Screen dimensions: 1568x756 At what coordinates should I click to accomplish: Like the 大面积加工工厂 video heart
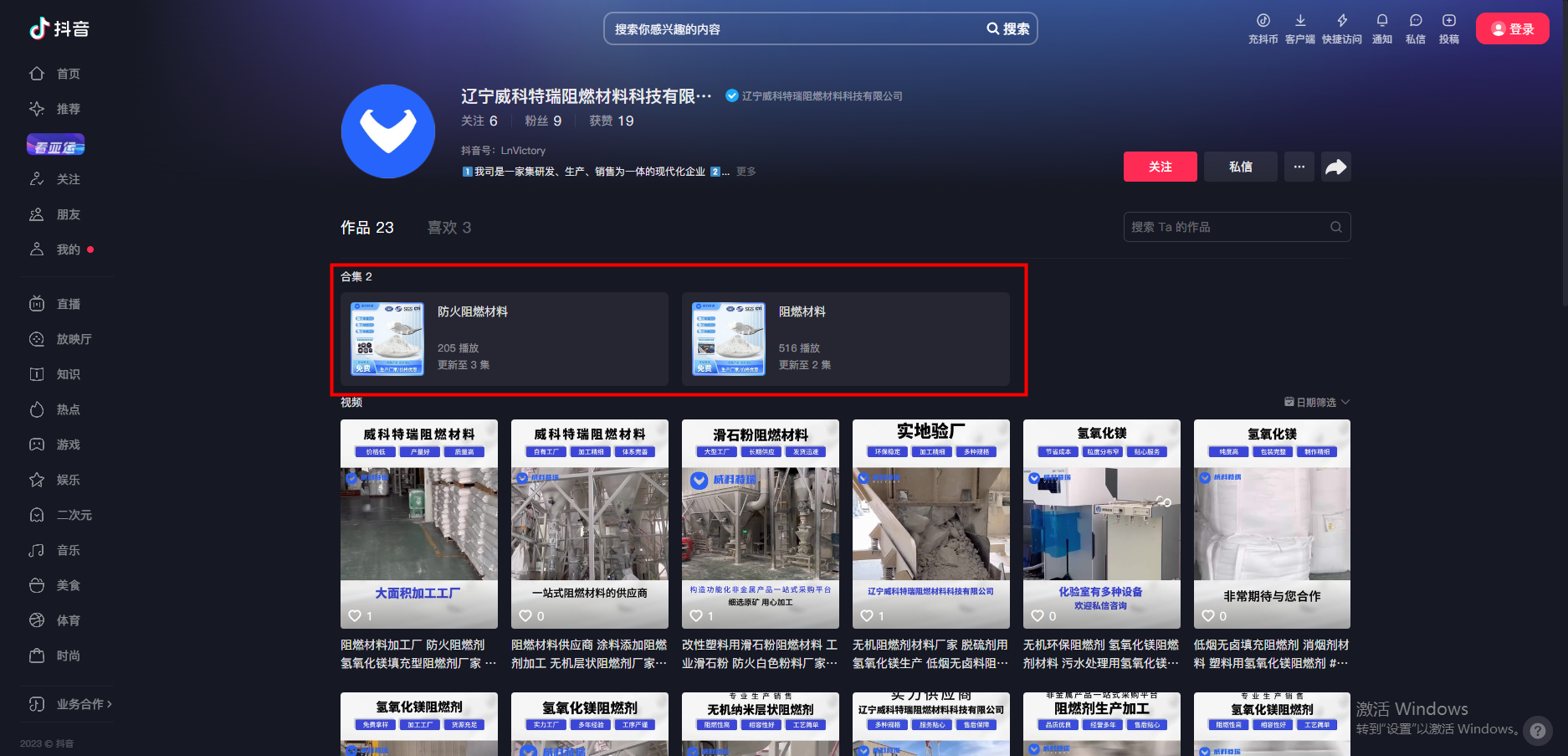click(355, 615)
